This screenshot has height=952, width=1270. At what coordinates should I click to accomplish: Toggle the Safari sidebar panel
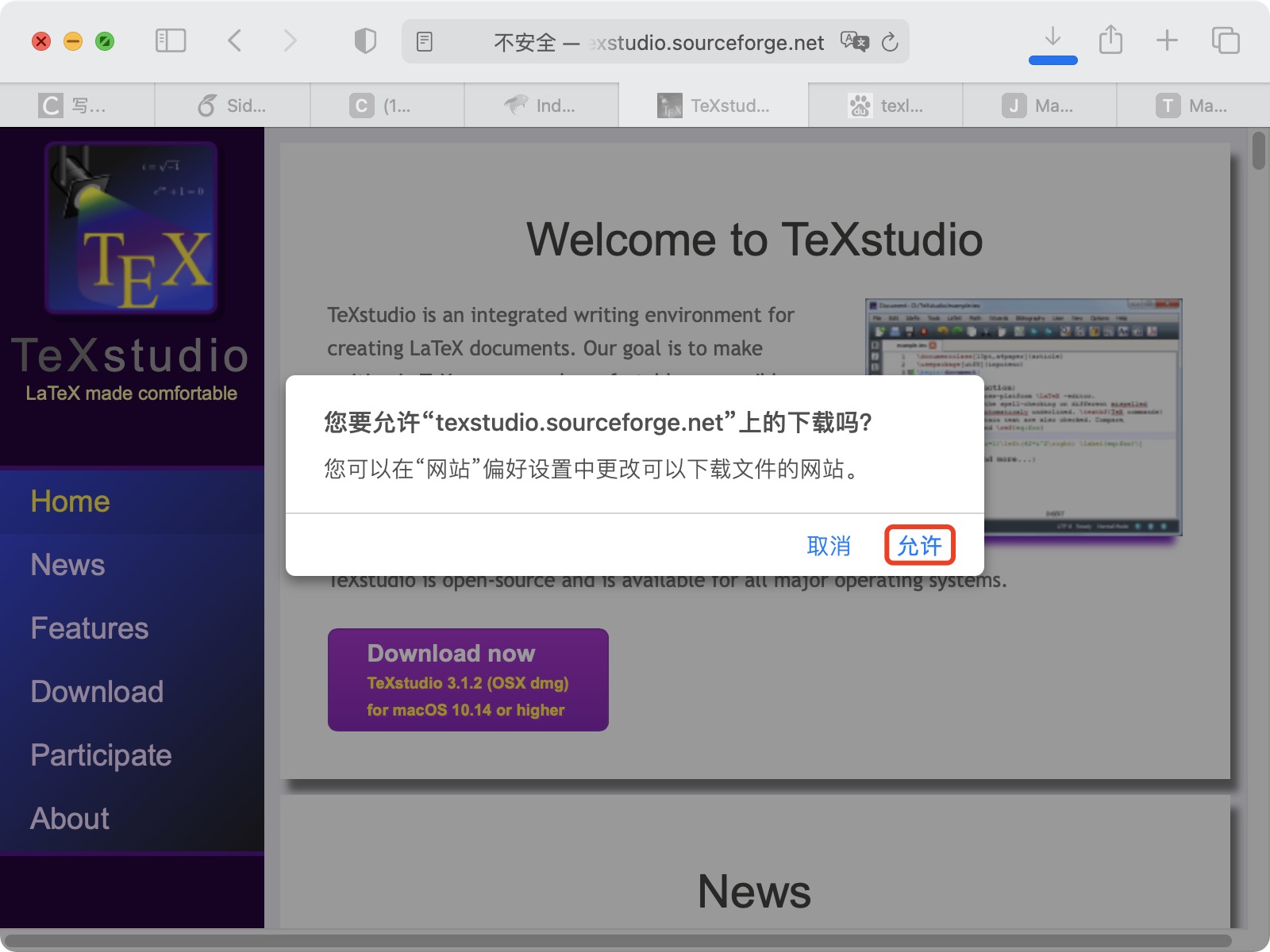(x=171, y=40)
